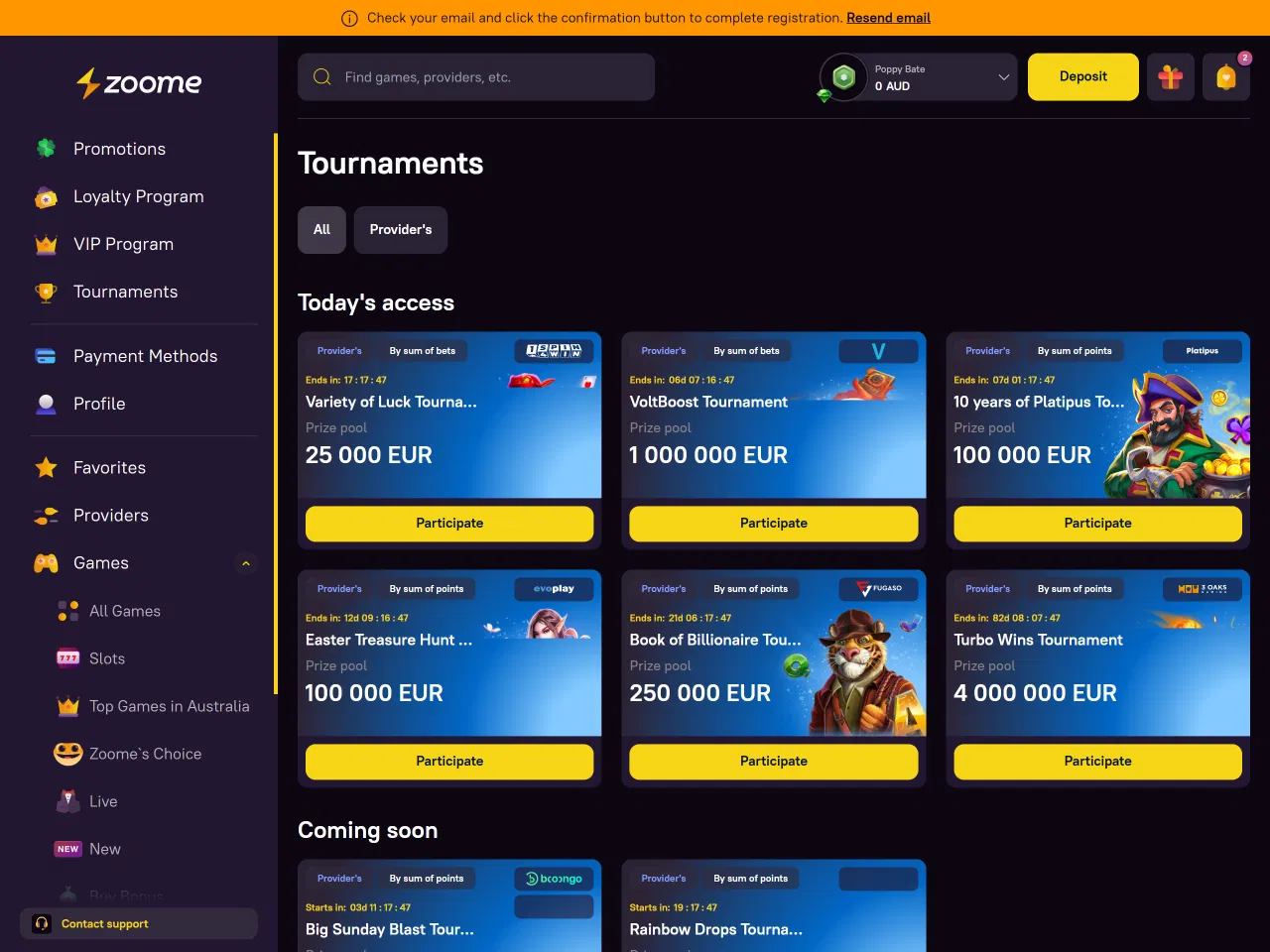Participate in the VoltBoost Tournament
The image size is (1270, 952).
[774, 524]
